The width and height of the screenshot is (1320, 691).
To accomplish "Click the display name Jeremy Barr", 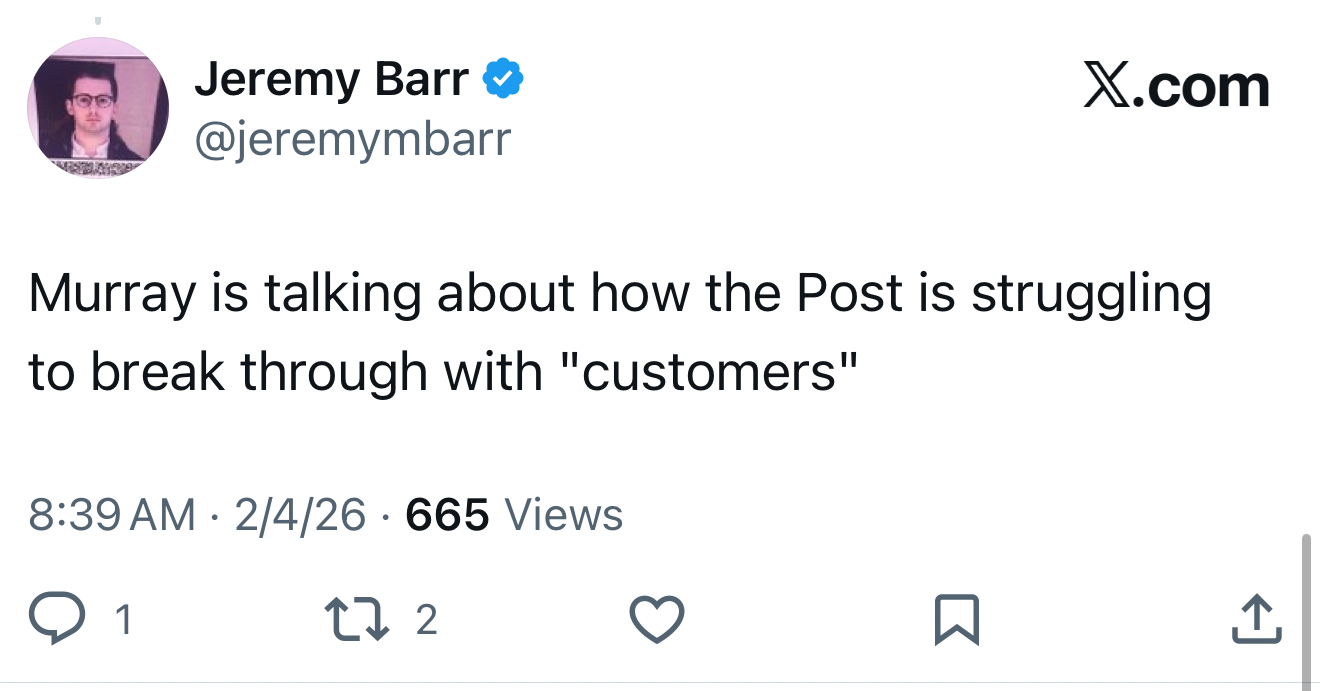I will (x=332, y=79).
